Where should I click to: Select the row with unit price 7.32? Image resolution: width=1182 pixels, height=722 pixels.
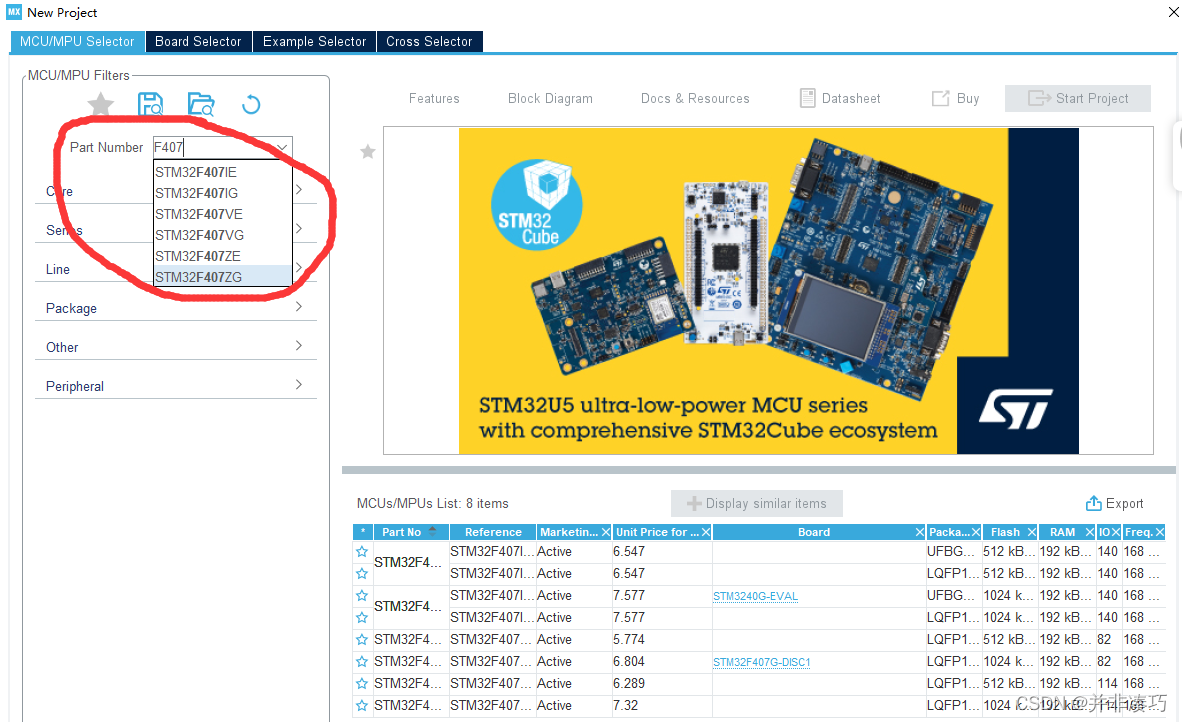pyautogui.click(x=758, y=705)
